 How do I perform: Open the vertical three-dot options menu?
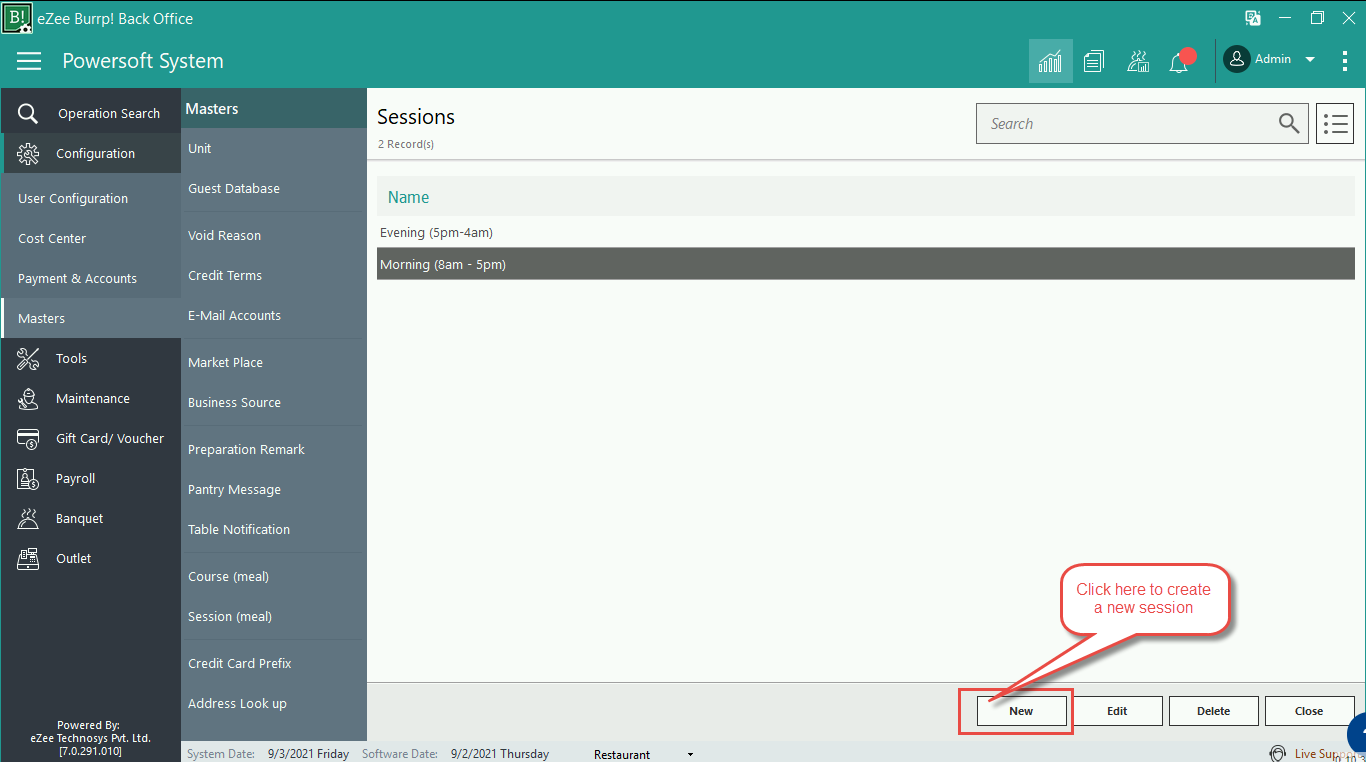pos(1344,61)
